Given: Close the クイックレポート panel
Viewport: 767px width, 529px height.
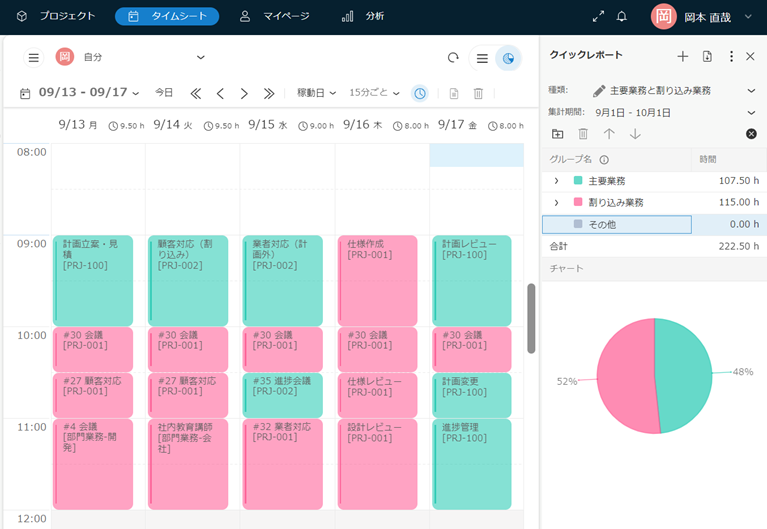Looking at the screenshot, I should tap(750, 56).
